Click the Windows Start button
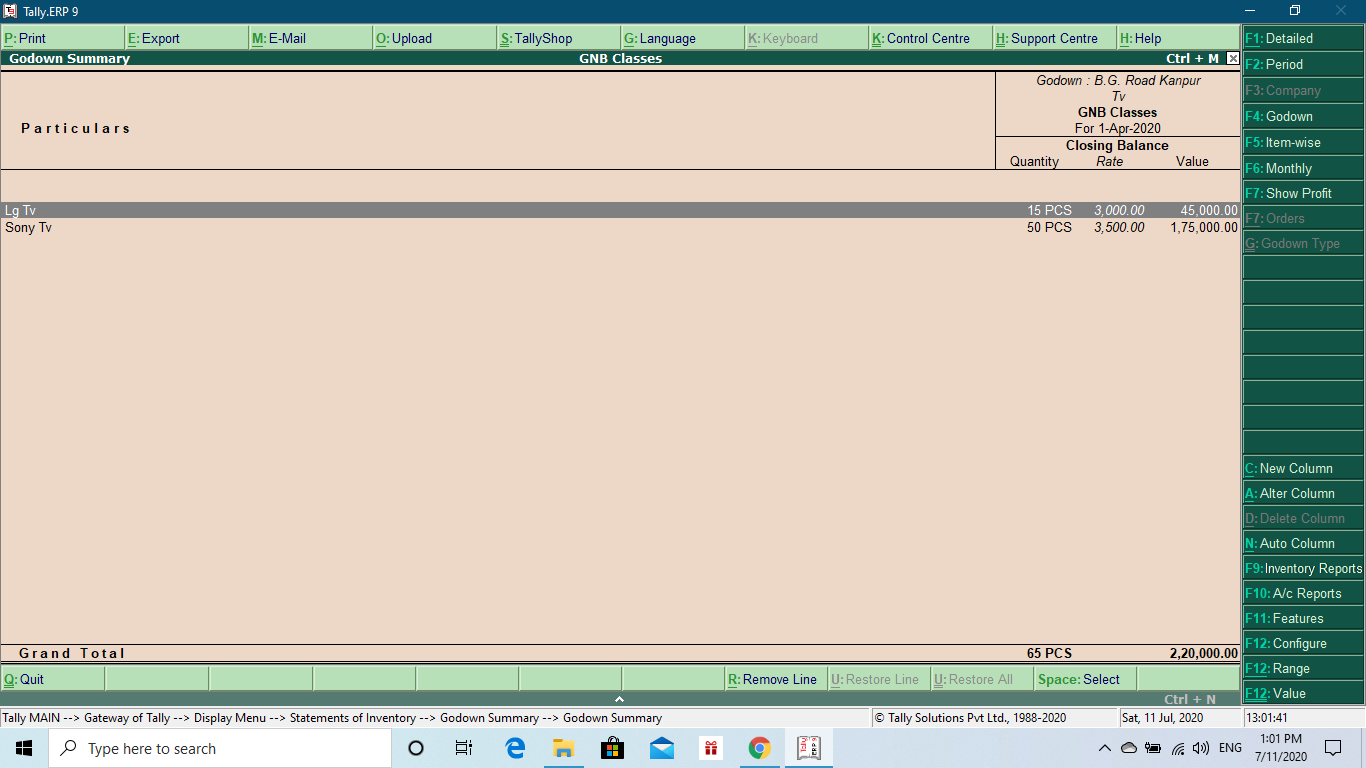 click(23, 748)
